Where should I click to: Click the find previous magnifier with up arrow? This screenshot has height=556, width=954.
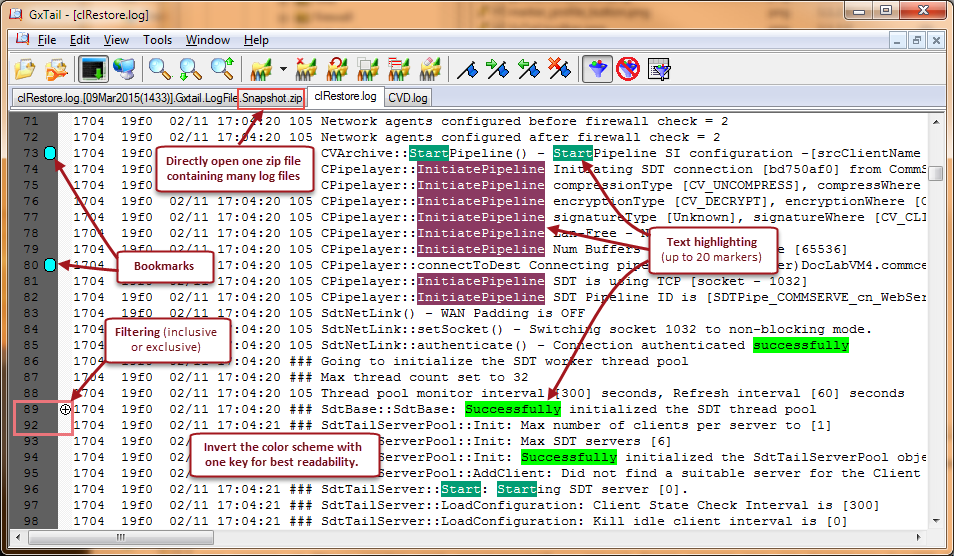tap(222, 69)
